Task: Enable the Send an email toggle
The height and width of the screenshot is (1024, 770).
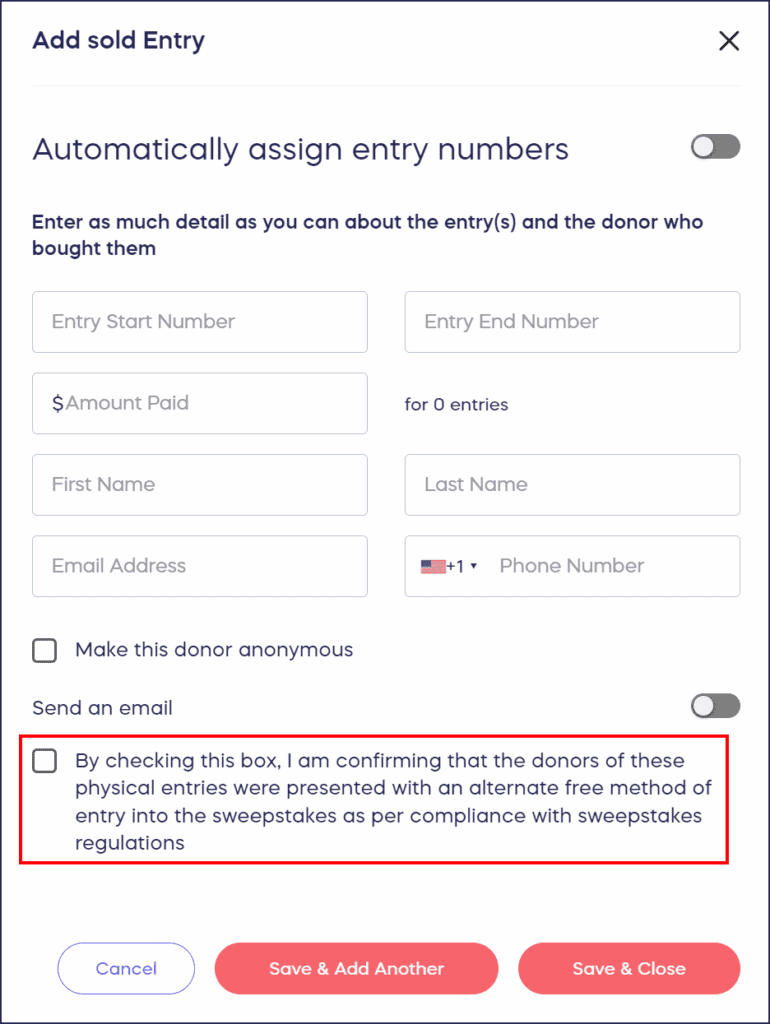Action: click(715, 707)
